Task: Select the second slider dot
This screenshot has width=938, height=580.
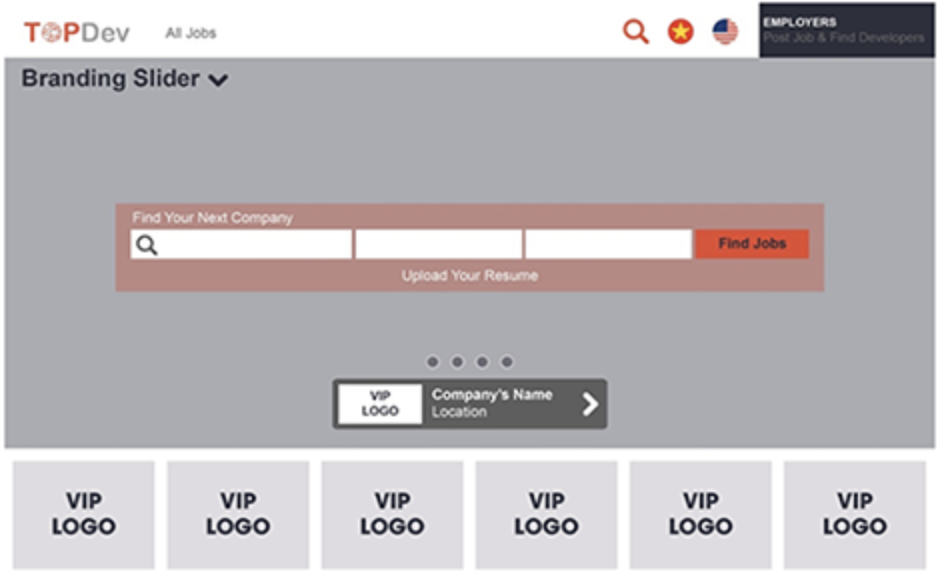Action: coord(457,362)
